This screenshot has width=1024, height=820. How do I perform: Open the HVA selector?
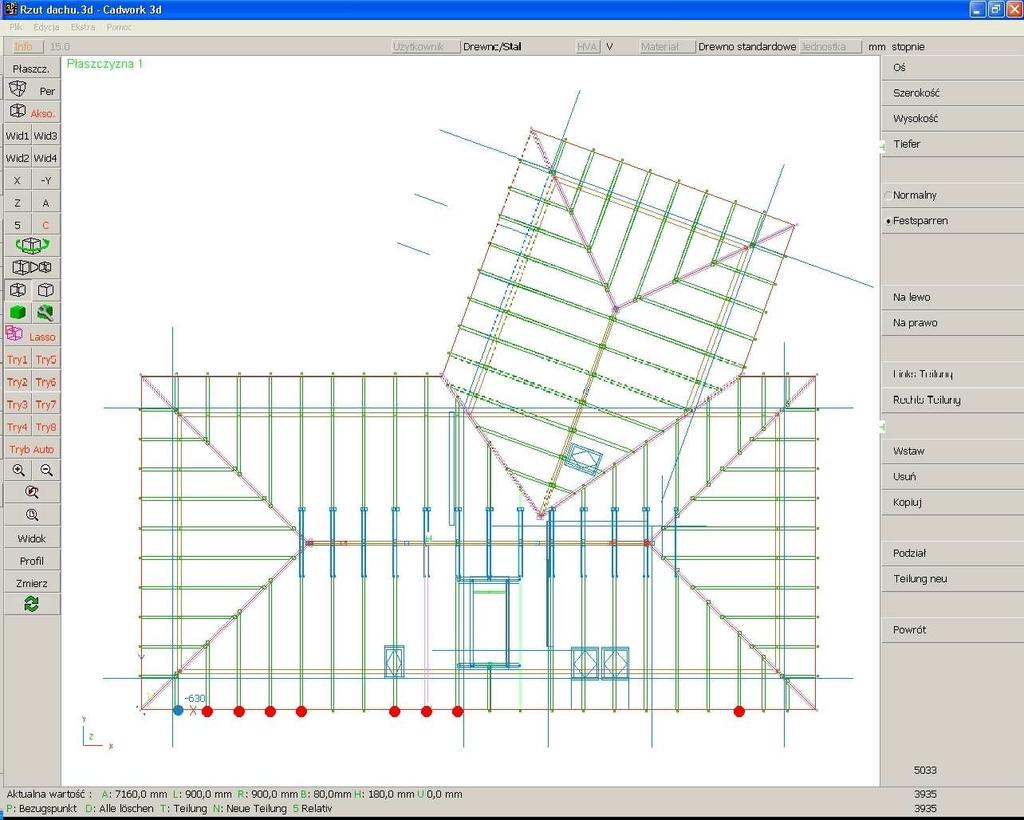coord(587,46)
